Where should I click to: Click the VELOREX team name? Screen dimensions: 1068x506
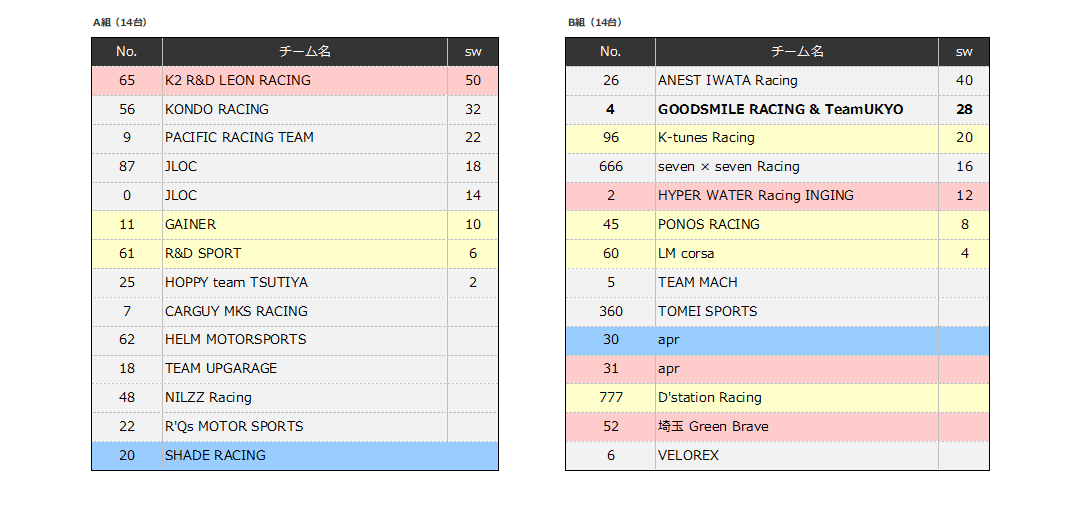[688, 455]
